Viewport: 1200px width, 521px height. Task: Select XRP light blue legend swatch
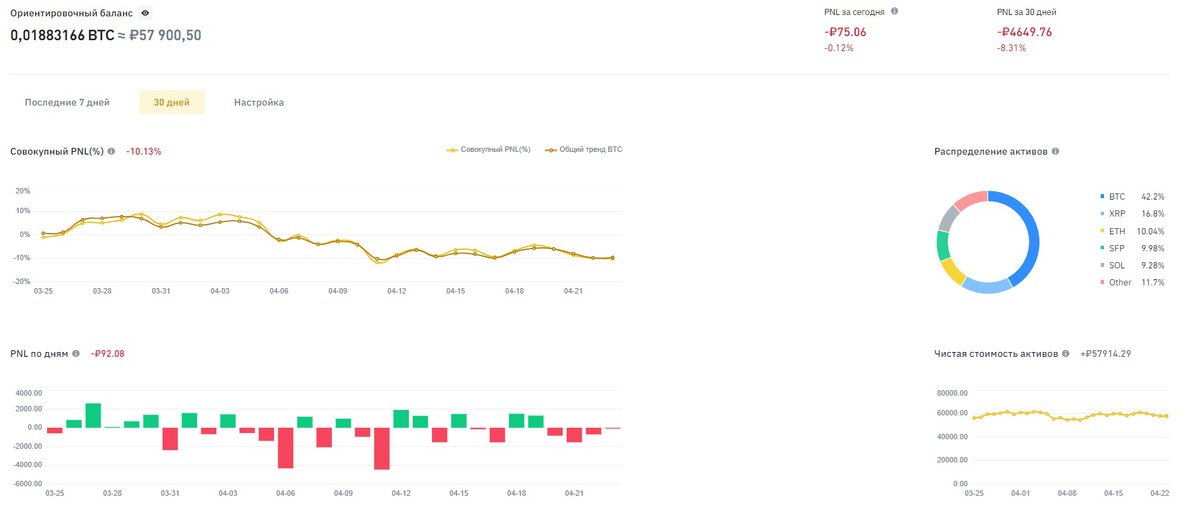[x=1102, y=214]
